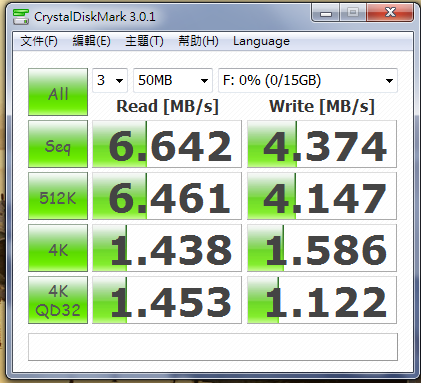This screenshot has width=421, height=383.
Task: Open the 主題(T) menu
Action: tap(144, 41)
